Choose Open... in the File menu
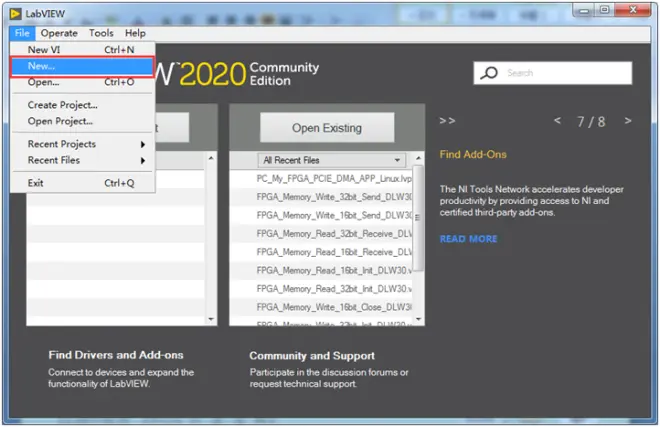 click(x=82, y=82)
